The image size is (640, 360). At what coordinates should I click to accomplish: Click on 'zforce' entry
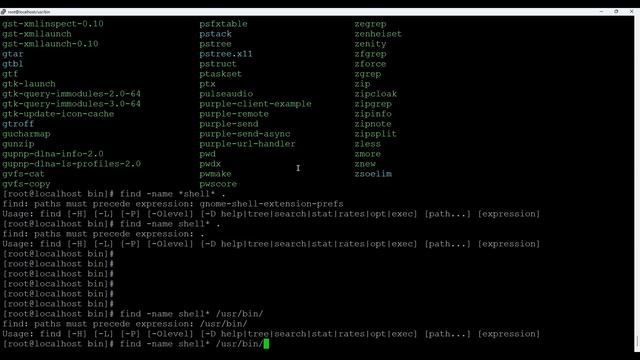pos(370,64)
